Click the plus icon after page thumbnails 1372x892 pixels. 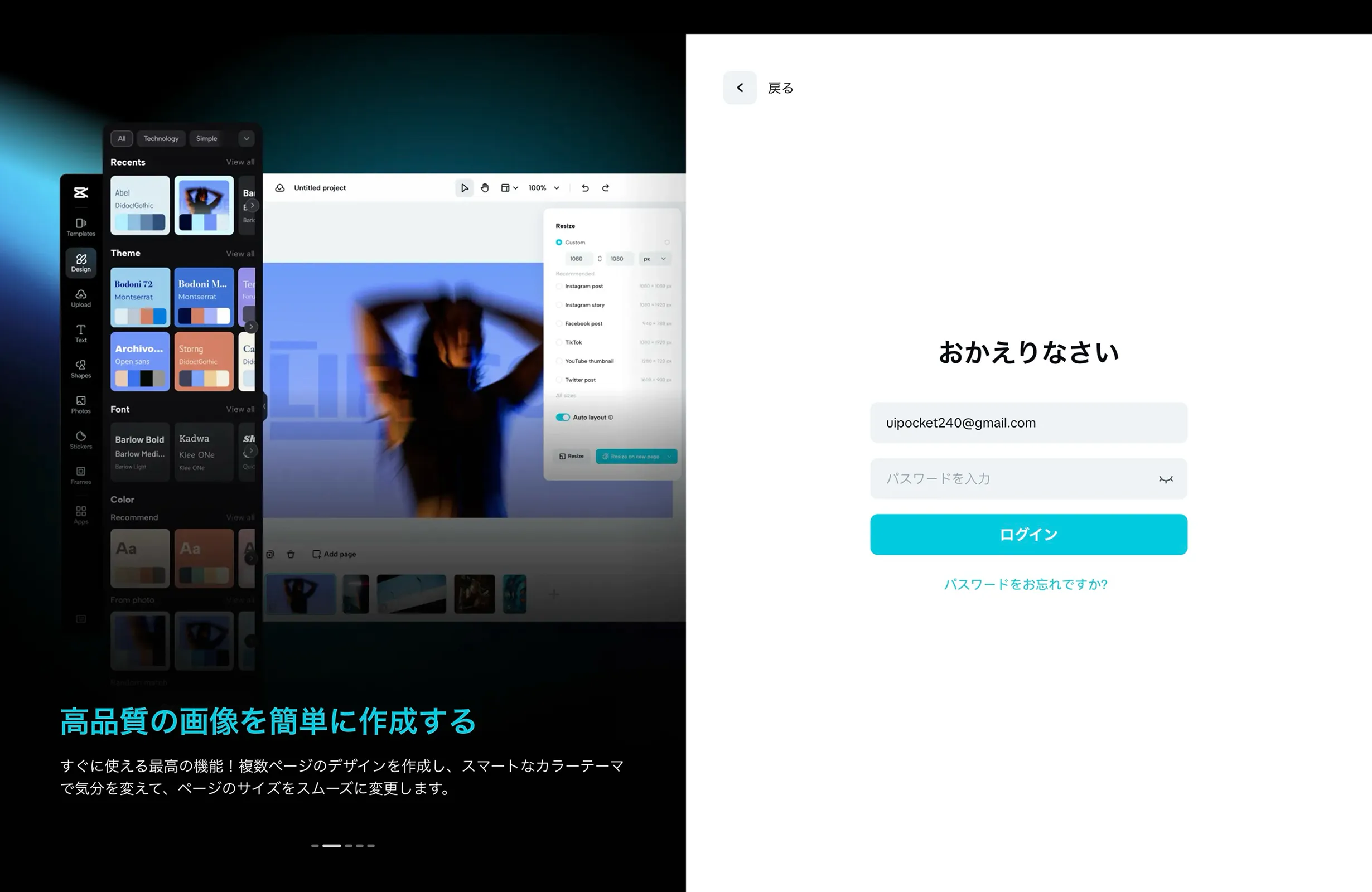(x=554, y=594)
